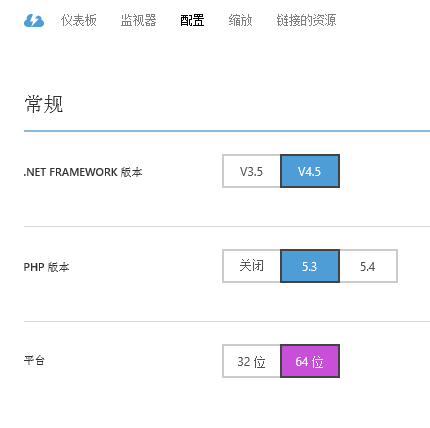The width and height of the screenshot is (430, 428).
Task: Switch PHP version to 5.4
Action: (x=368, y=266)
